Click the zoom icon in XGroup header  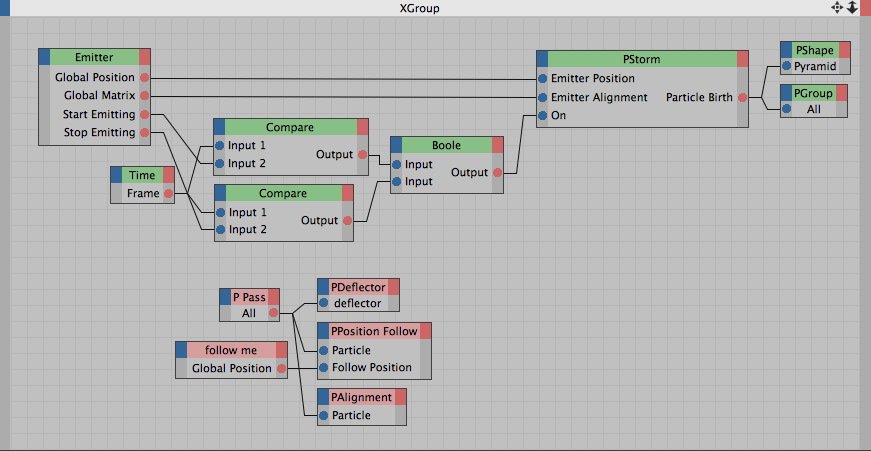(x=852, y=8)
